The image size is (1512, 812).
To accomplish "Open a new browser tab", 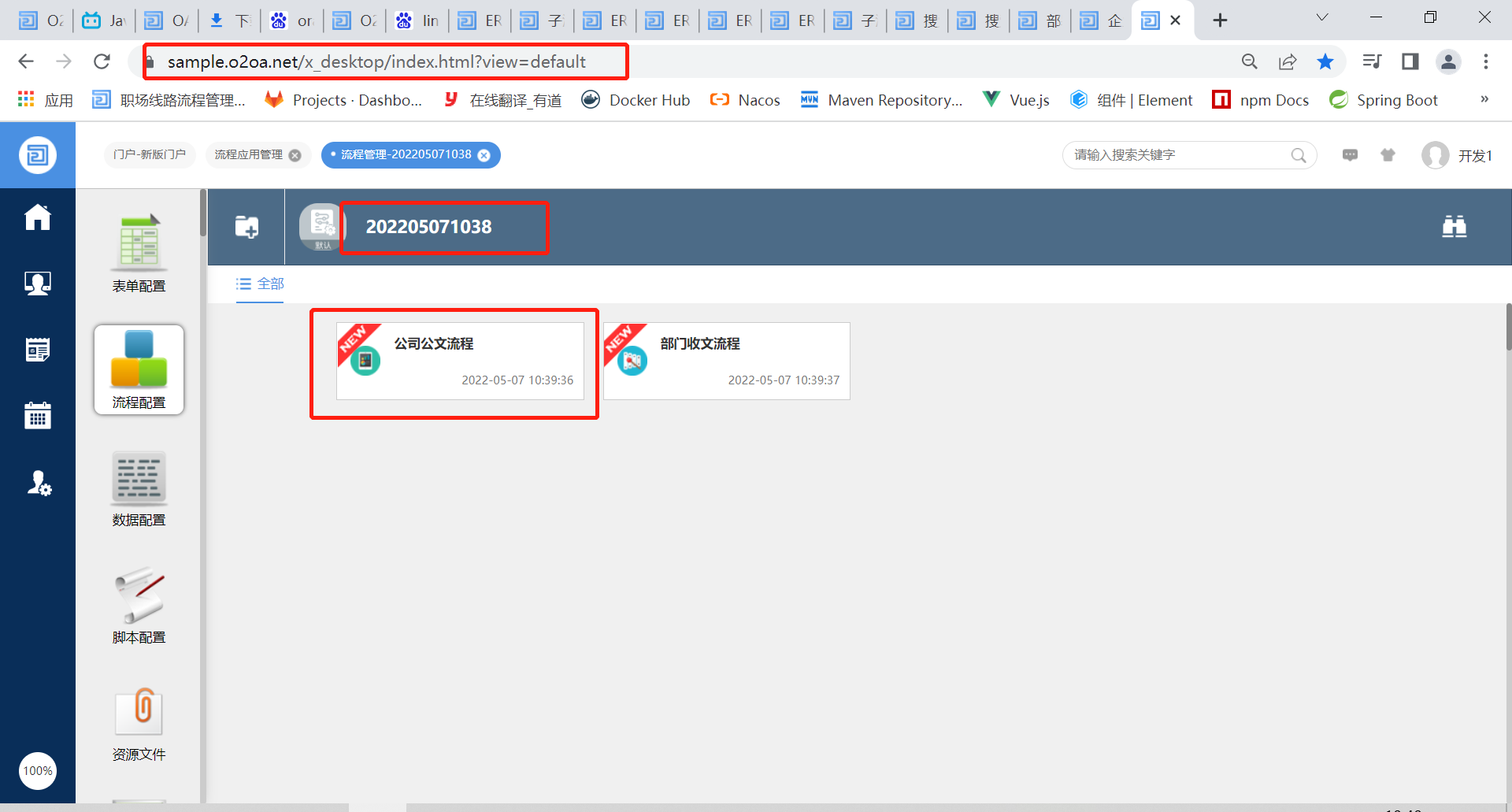I will [x=1220, y=20].
